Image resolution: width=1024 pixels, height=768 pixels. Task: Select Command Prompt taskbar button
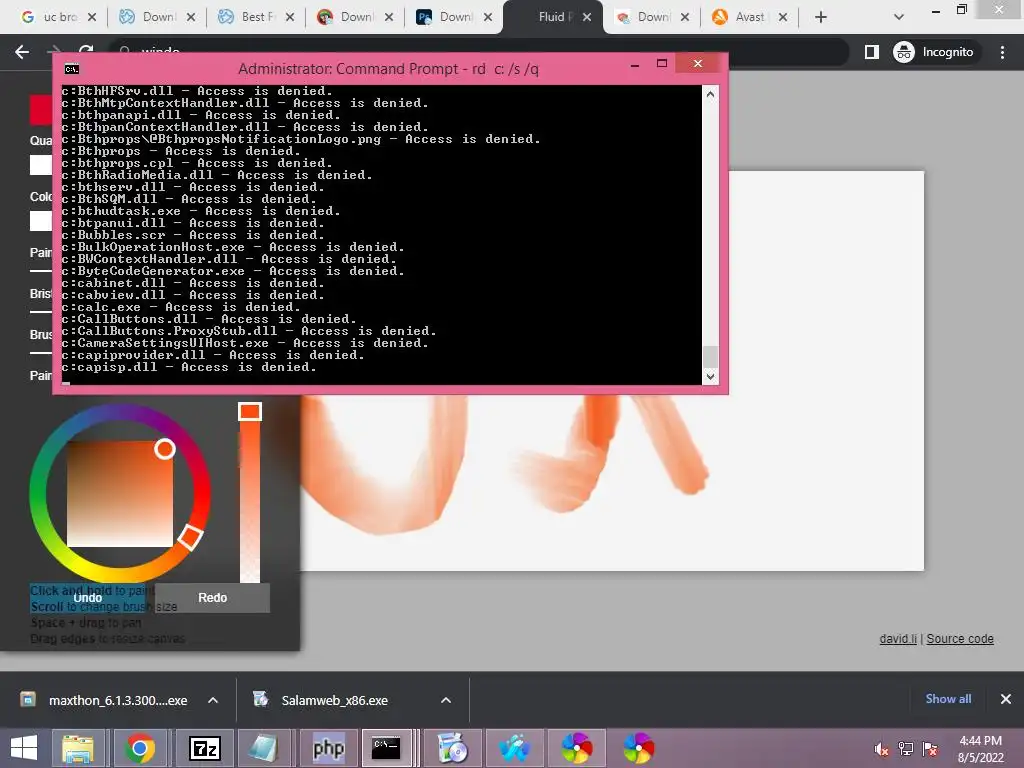pyautogui.click(x=387, y=748)
